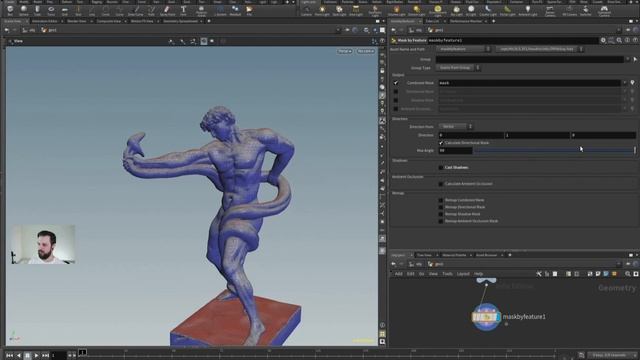Open the network editor Add menu

coord(398,274)
